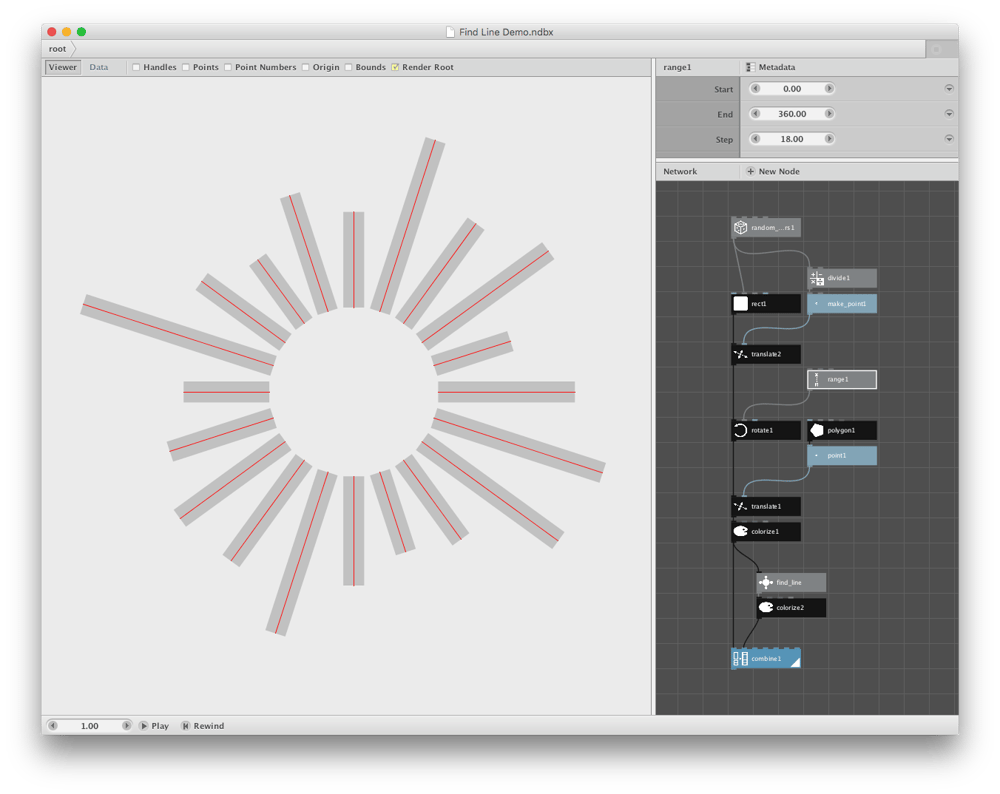
Task: Click the Start value field showing 0.00
Action: (792, 89)
